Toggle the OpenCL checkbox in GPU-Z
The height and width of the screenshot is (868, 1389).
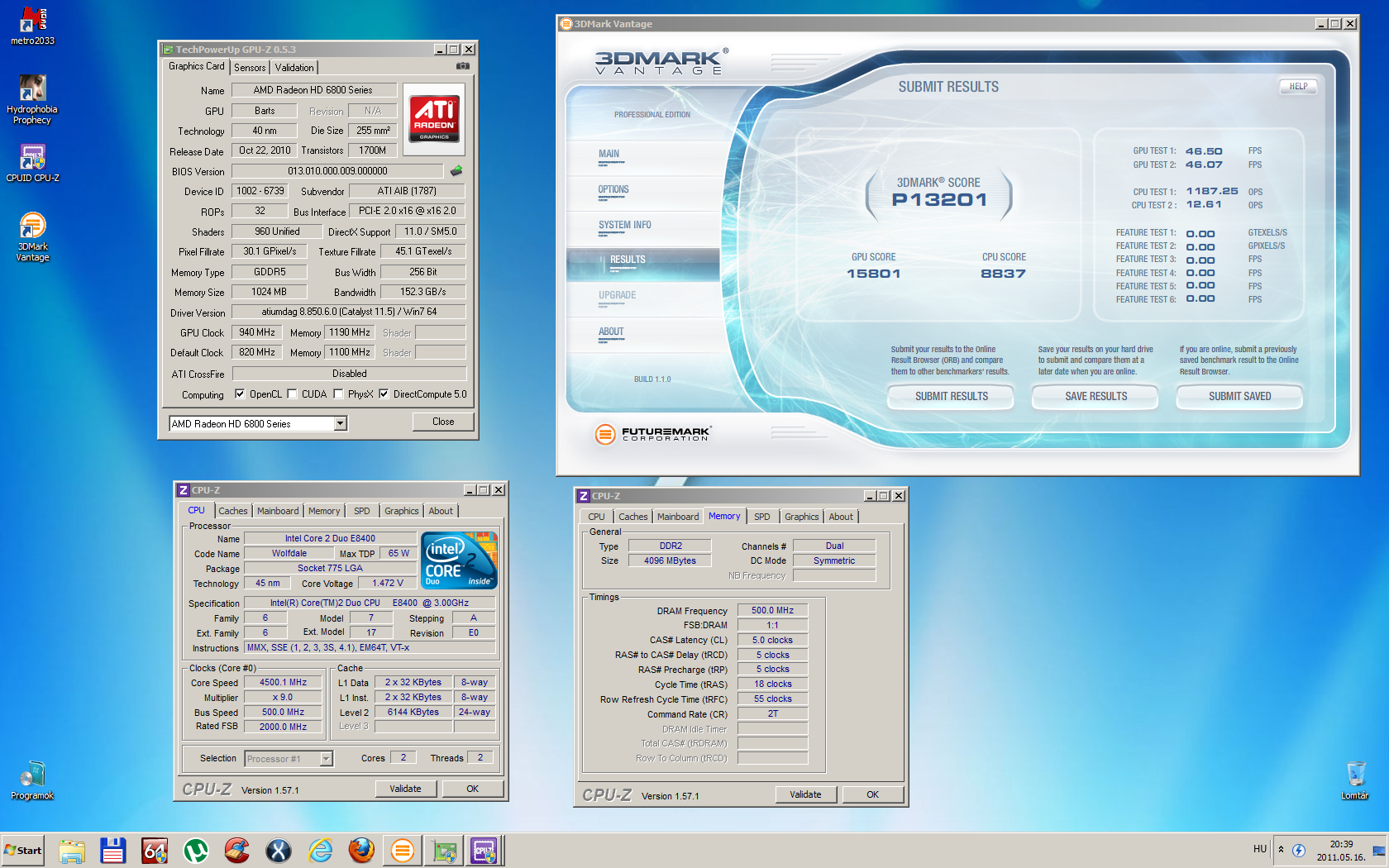pyautogui.click(x=240, y=393)
